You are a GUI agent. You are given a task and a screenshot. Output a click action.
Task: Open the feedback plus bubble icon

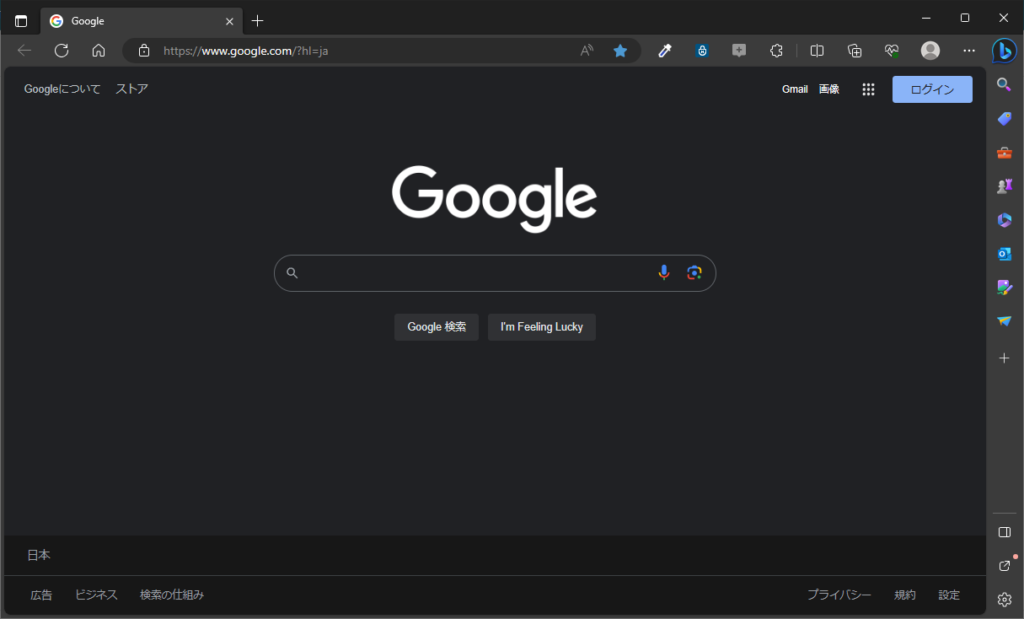pos(739,50)
